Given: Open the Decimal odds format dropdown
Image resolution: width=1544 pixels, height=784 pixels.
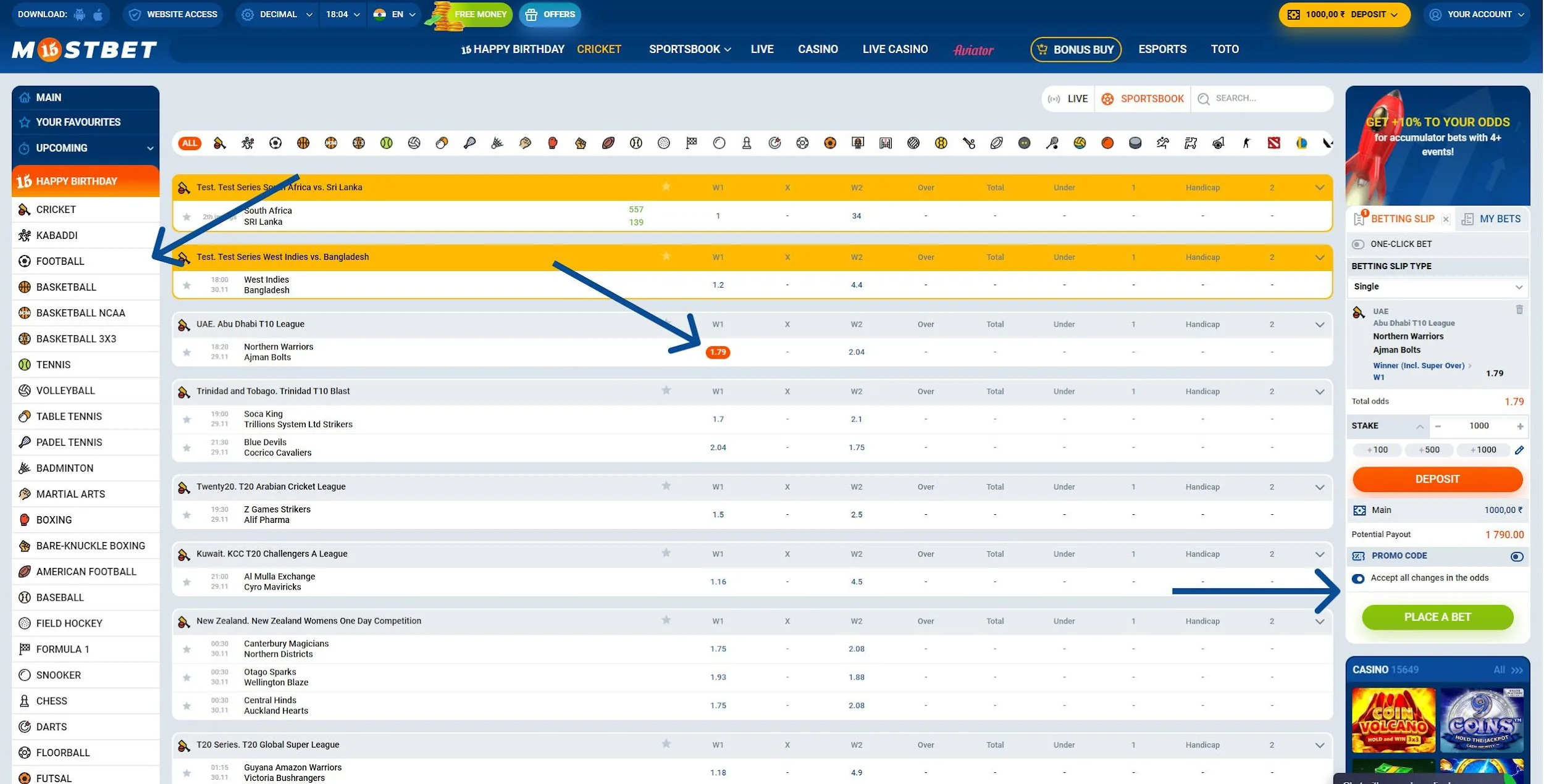Looking at the screenshot, I should click(x=277, y=14).
